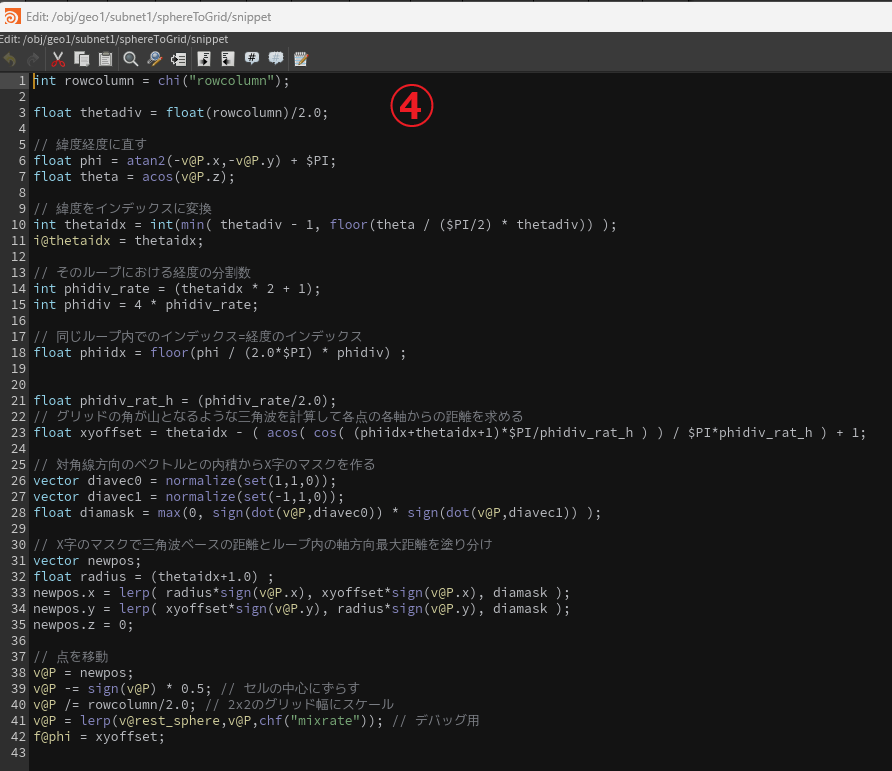This screenshot has width=892, height=771.
Task: Click the comment about X字のマスクを作る
Action: (x=204, y=464)
